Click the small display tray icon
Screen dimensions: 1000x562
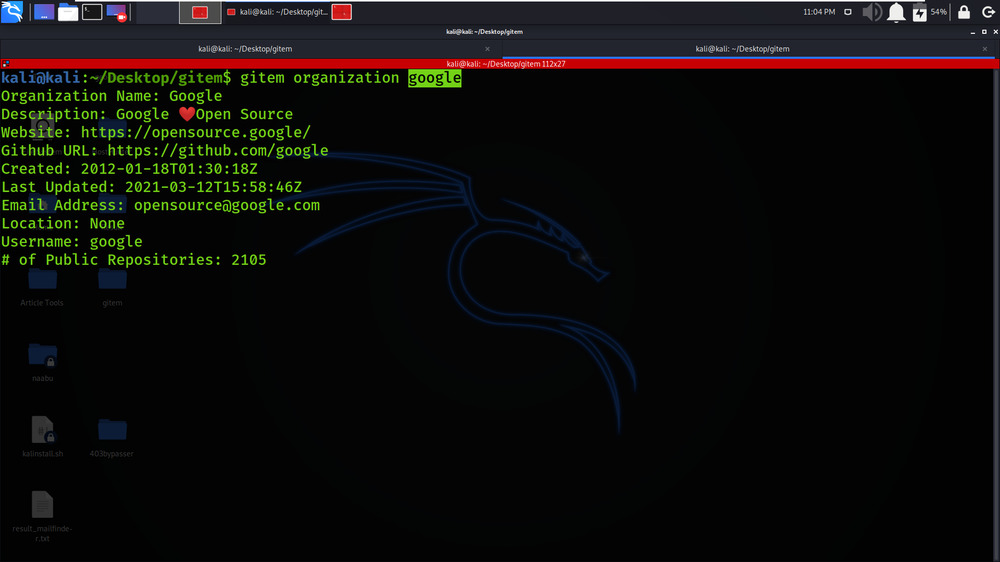click(848, 12)
